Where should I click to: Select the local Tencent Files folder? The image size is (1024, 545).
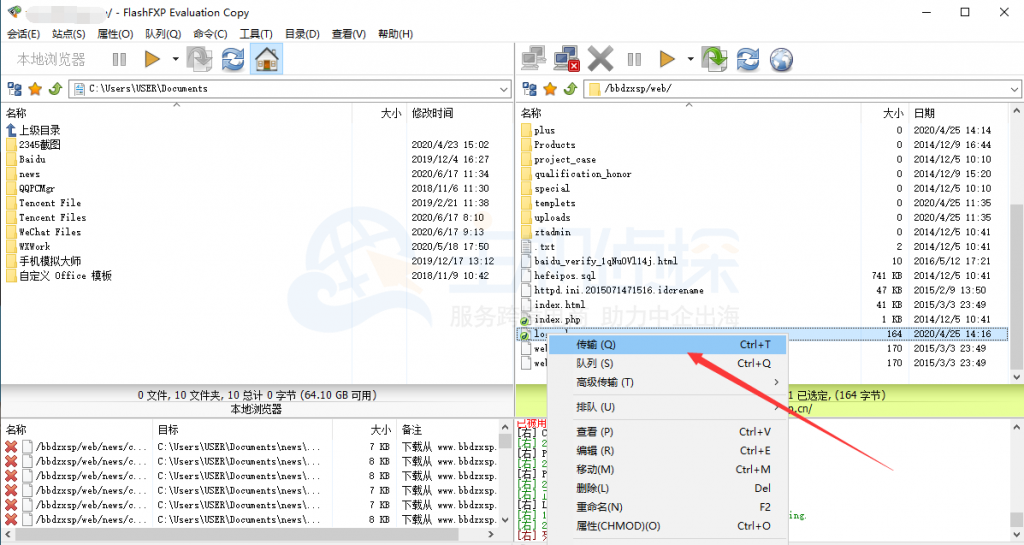52,217
